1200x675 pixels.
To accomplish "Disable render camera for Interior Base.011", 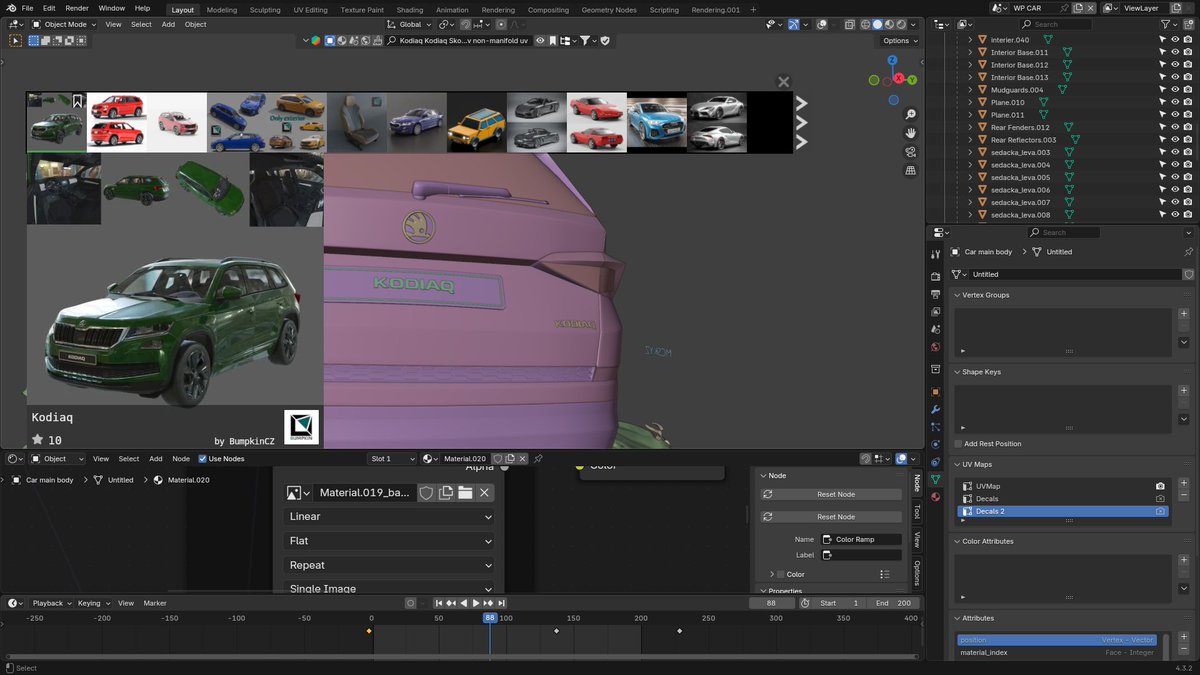I will click(1188, 52).
